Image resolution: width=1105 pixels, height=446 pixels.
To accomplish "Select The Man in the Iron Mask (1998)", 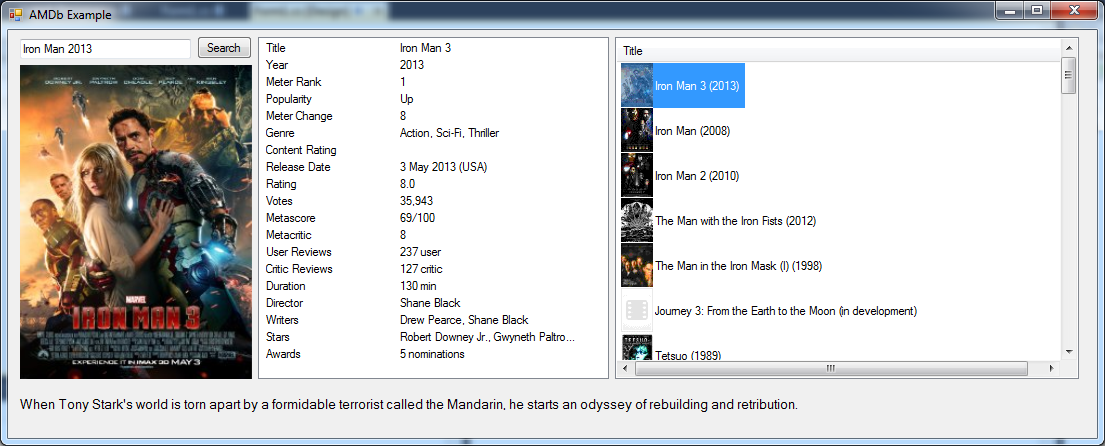I will [739, 266].
